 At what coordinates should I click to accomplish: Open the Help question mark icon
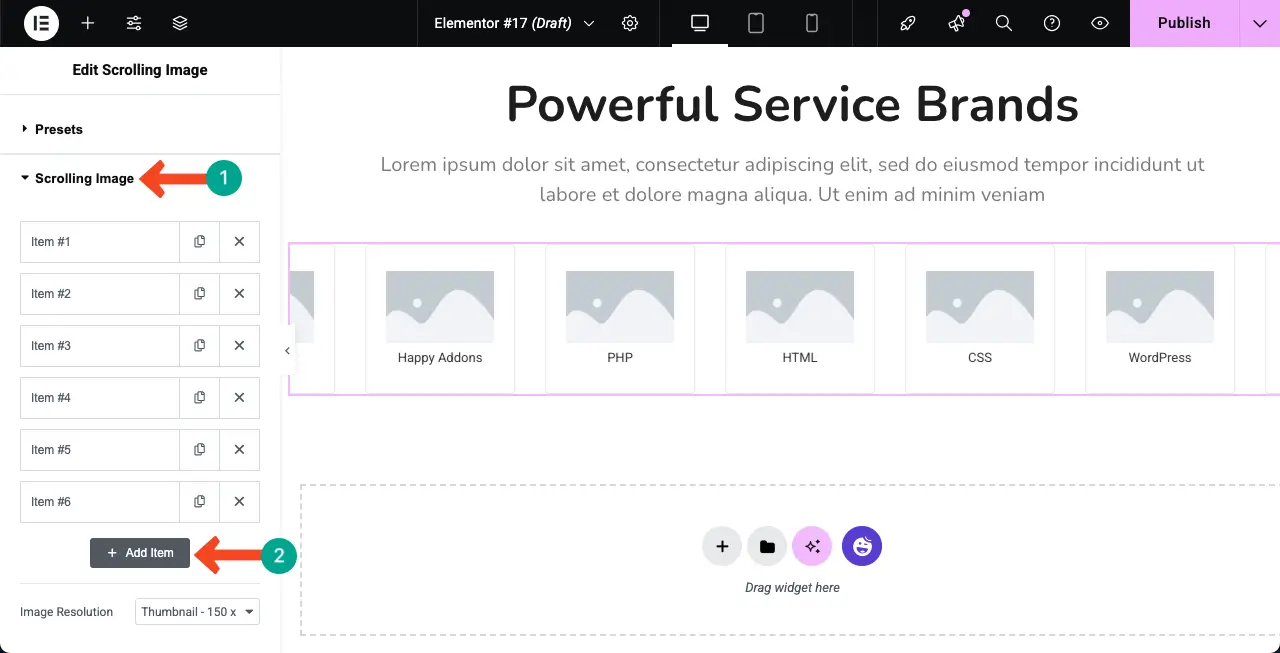(1052, 23)
